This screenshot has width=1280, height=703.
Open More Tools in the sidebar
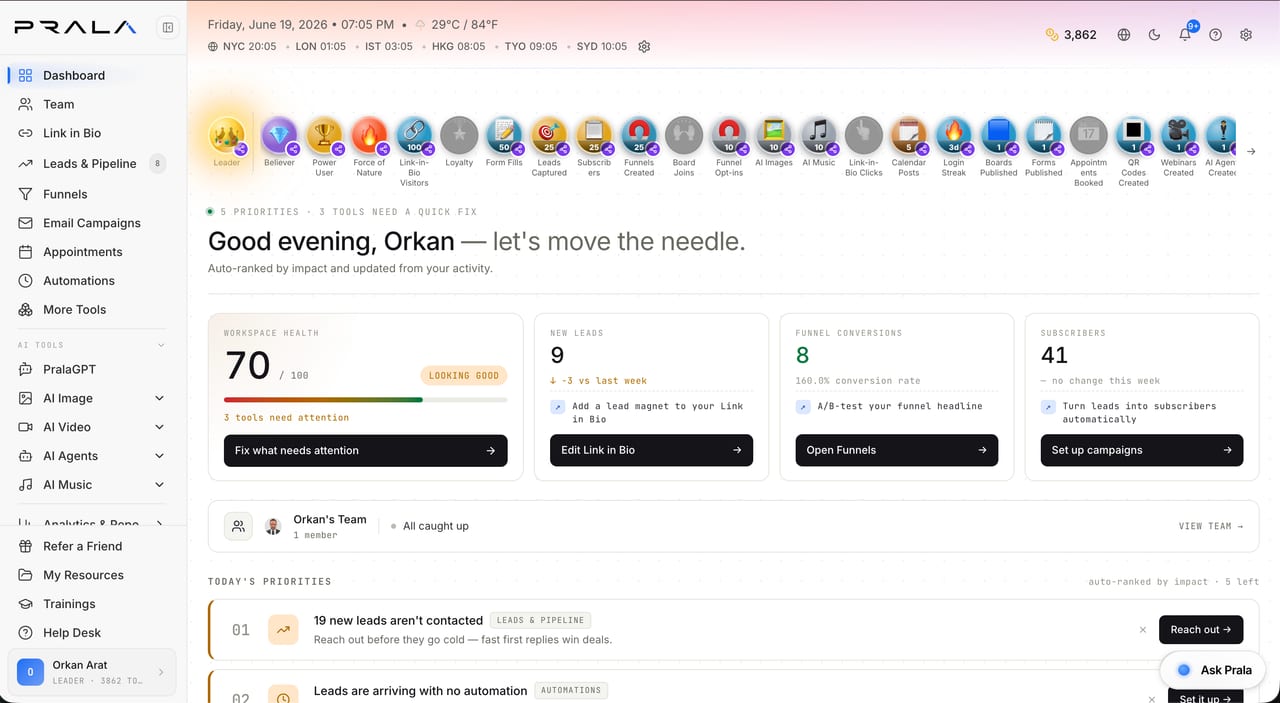pos(92,310)
